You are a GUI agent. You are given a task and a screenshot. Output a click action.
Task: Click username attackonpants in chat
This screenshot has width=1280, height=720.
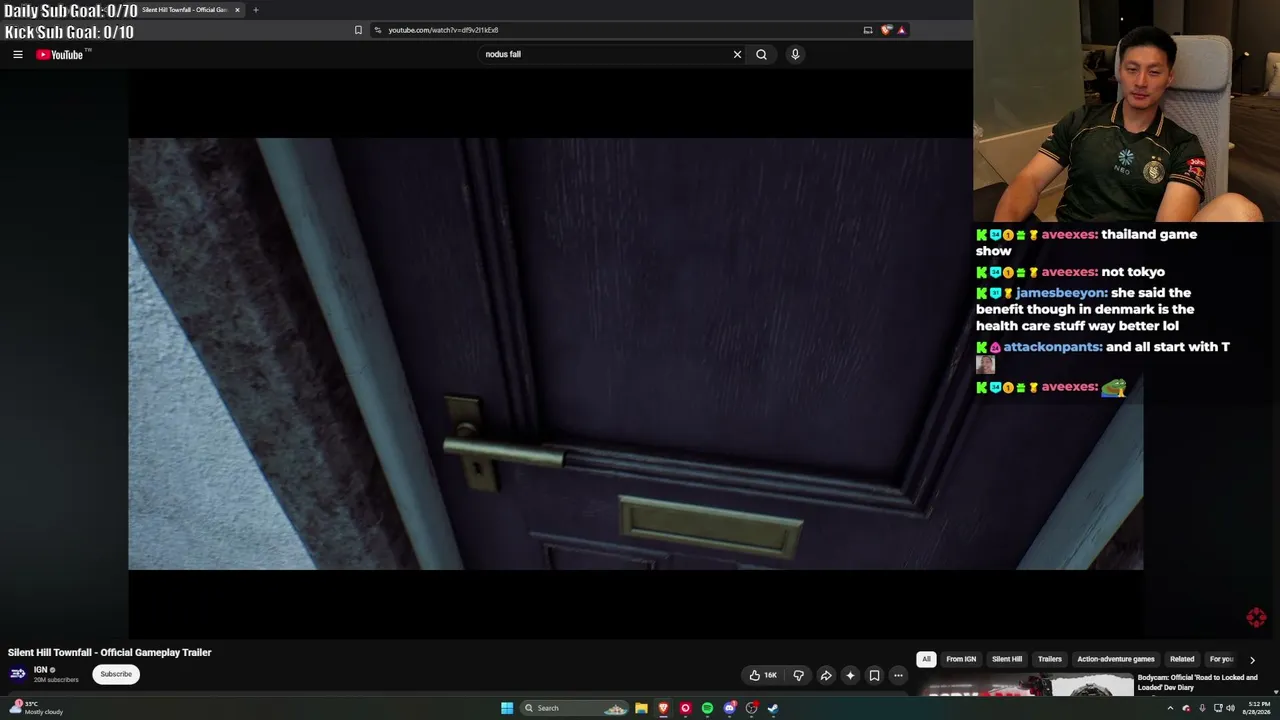point(1052,347)
